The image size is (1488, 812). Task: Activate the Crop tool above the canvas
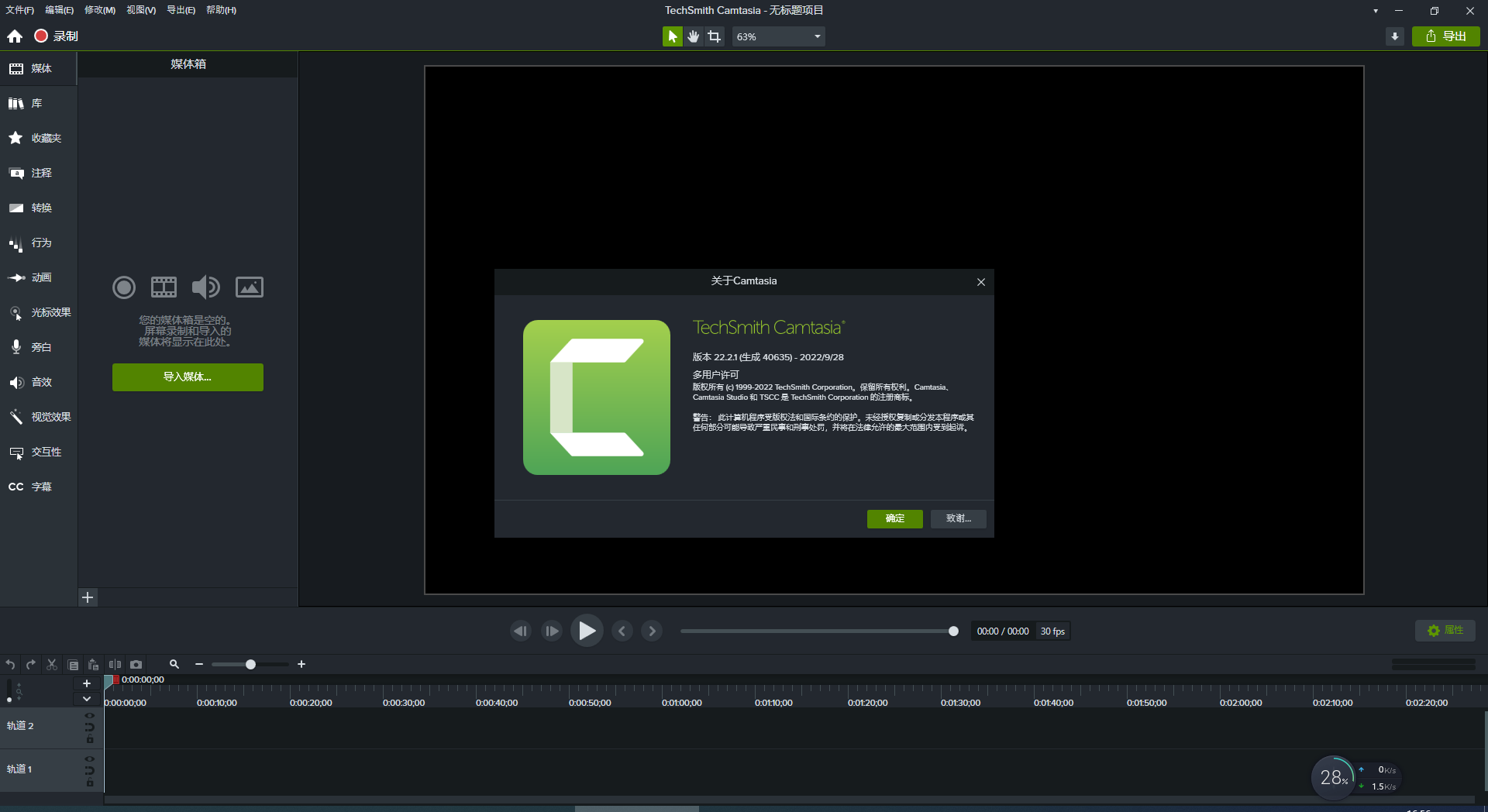[x=714, y=36]
